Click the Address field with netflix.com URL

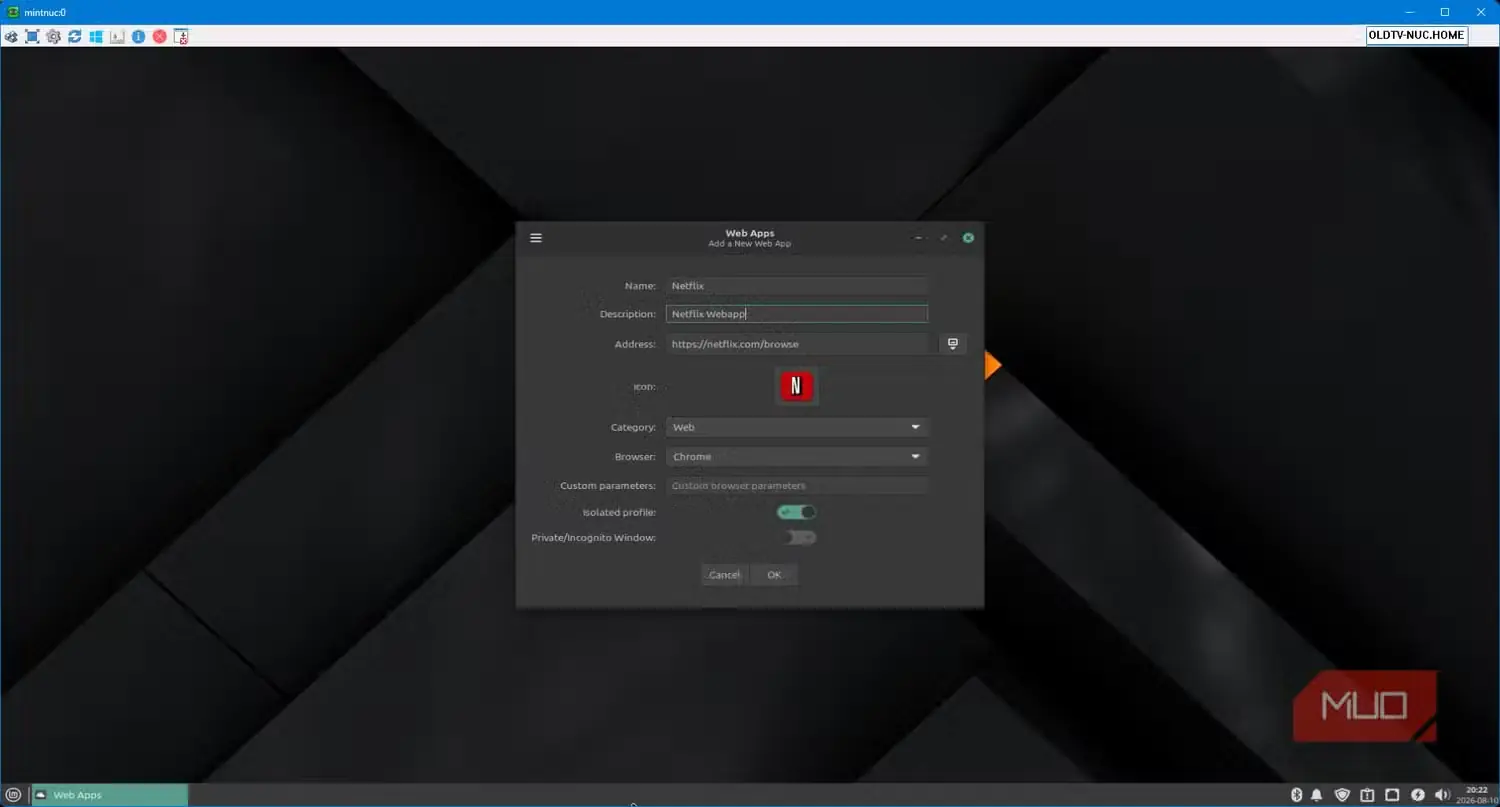click(799, 344)
